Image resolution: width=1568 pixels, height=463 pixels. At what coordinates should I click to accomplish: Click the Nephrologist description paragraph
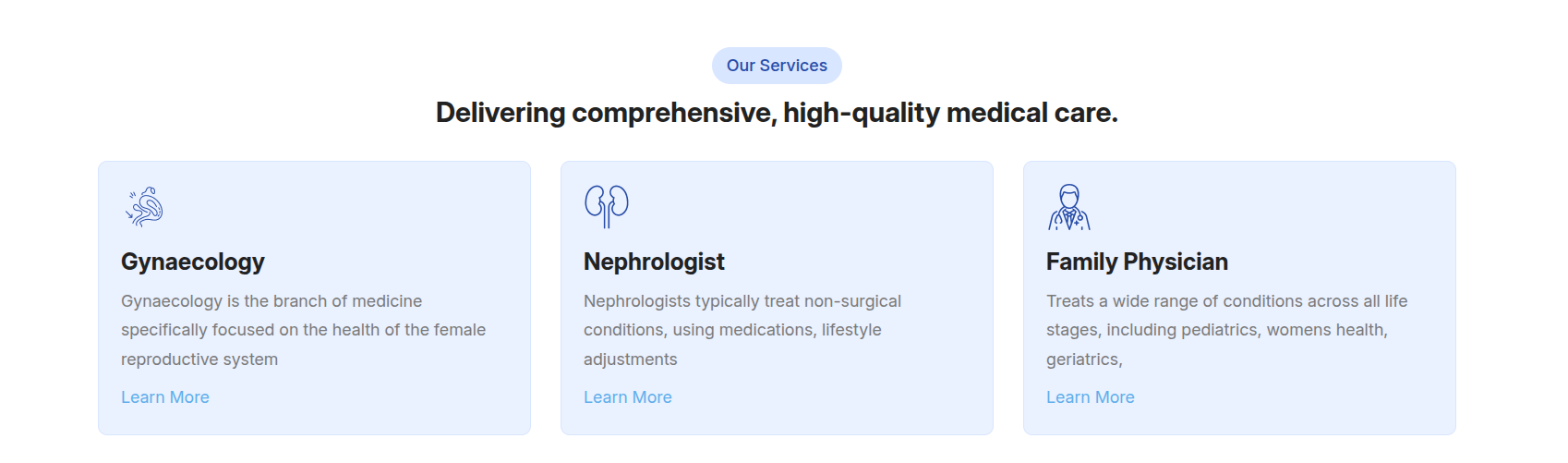[742, 330]
